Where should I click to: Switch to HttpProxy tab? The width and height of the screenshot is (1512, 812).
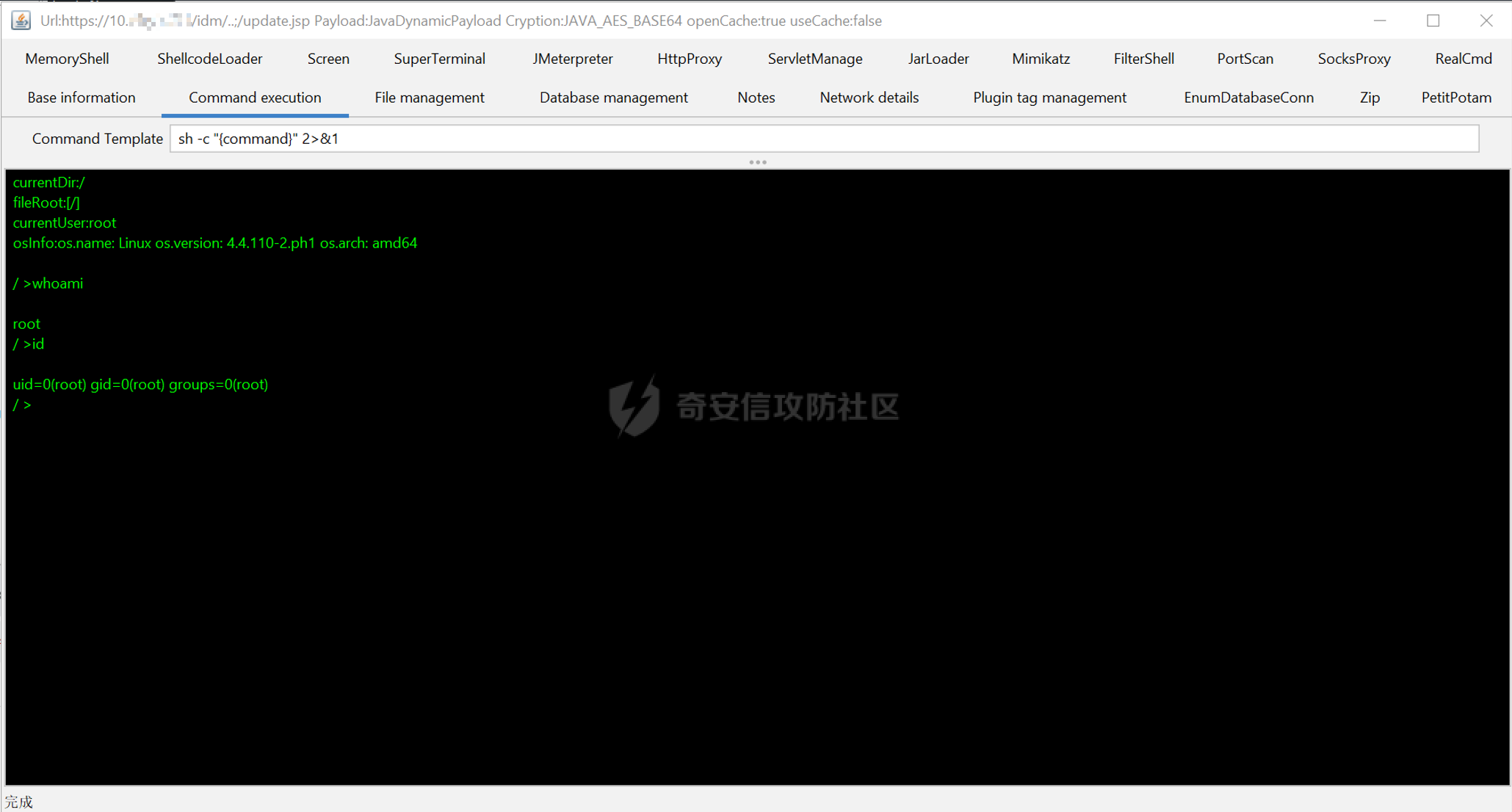689,59
